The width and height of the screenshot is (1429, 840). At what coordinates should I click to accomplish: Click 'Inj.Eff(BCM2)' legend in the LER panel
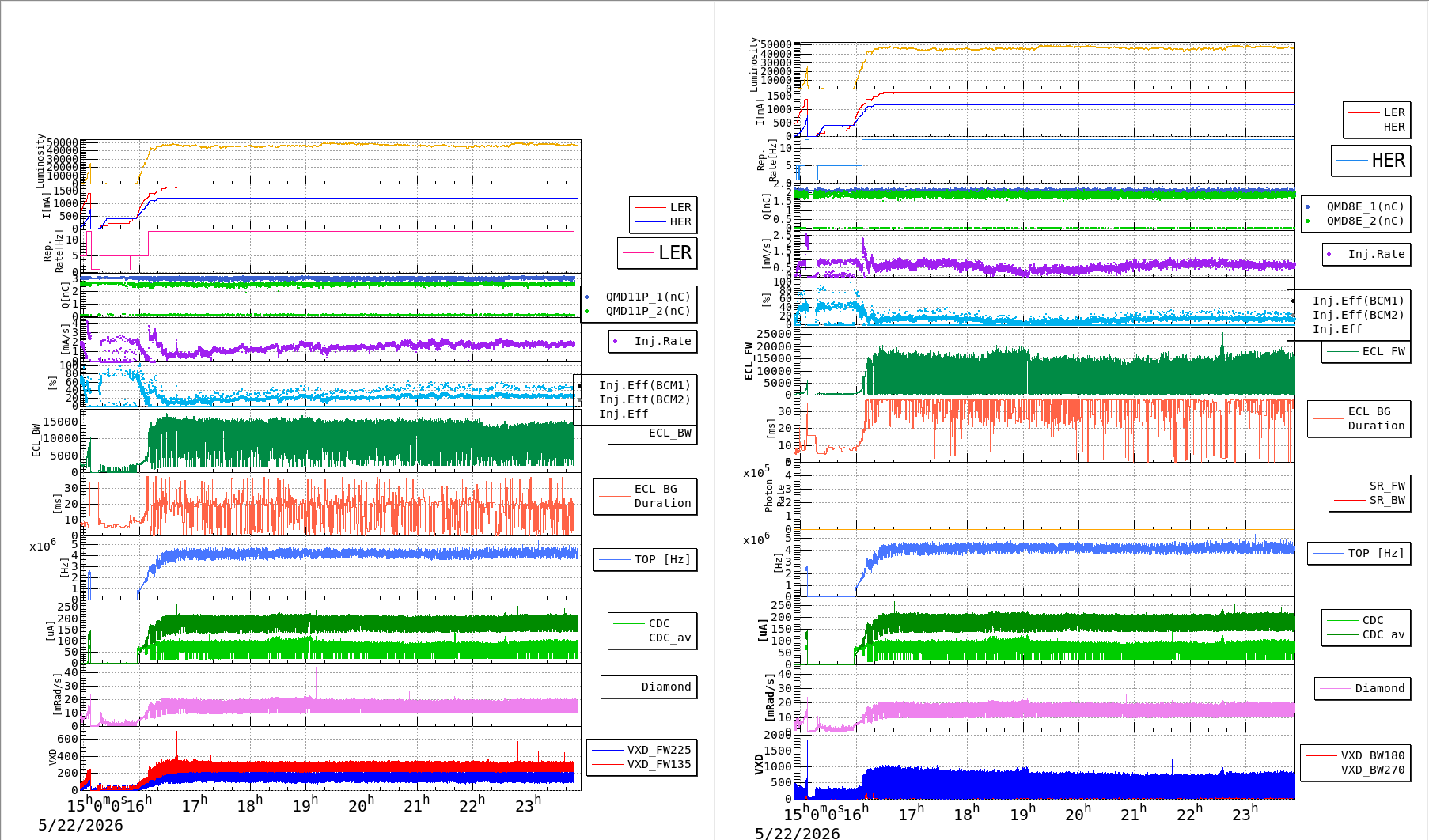pyautogui.click(x=635, y=399)
